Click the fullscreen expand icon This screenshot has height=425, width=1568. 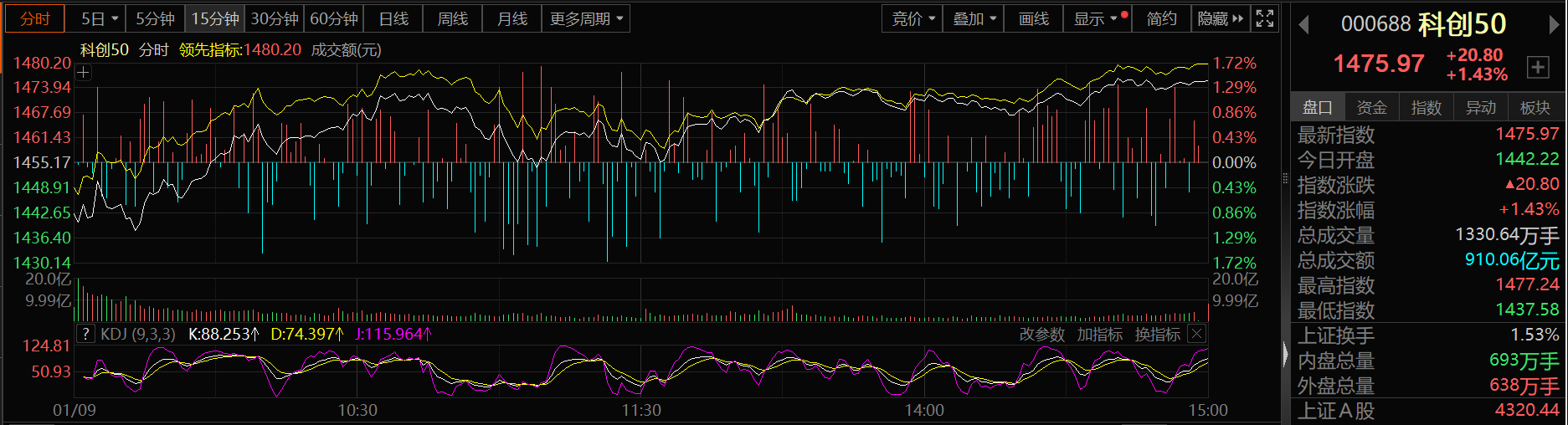pyautogui.click(x=1265, y=18)
